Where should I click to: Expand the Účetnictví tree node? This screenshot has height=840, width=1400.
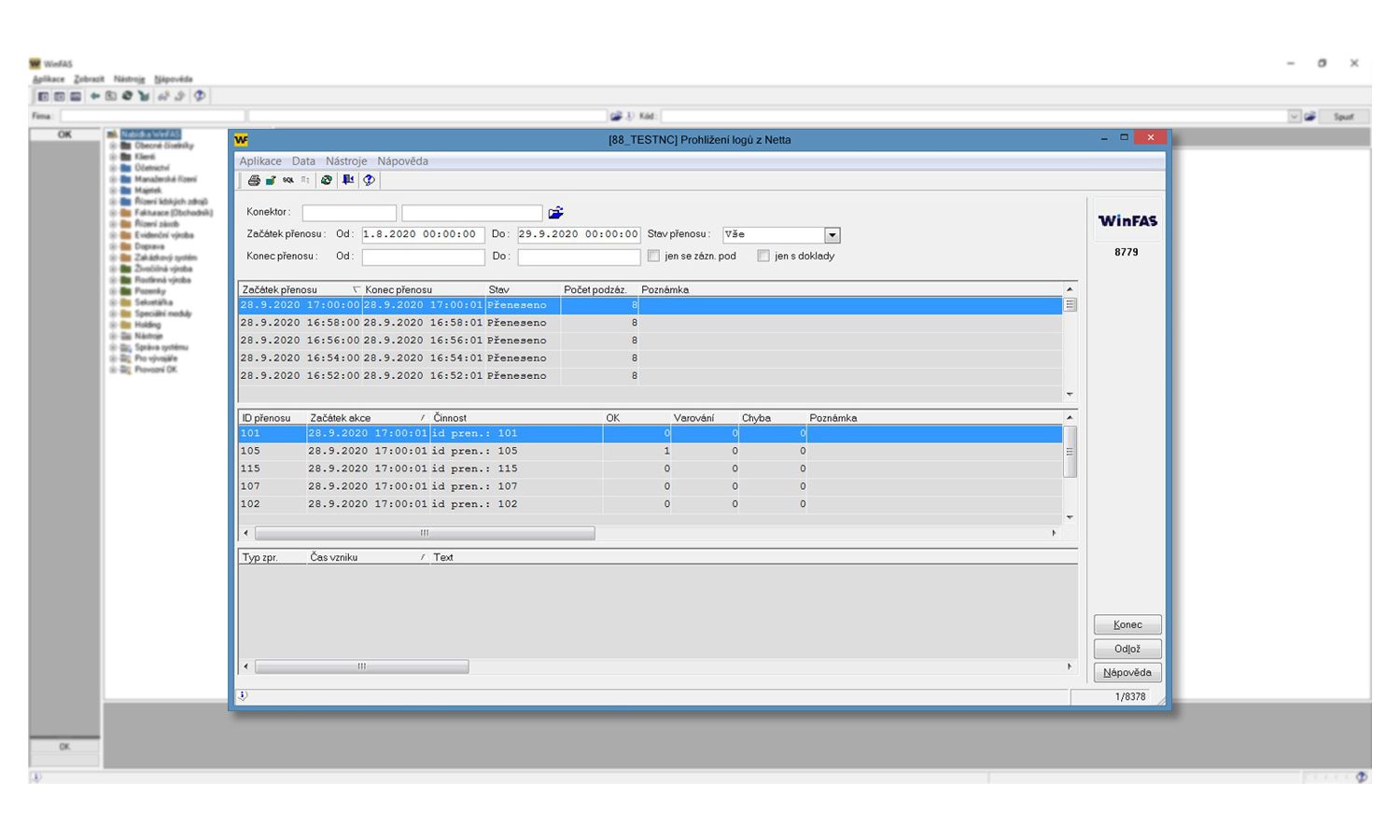113,168
